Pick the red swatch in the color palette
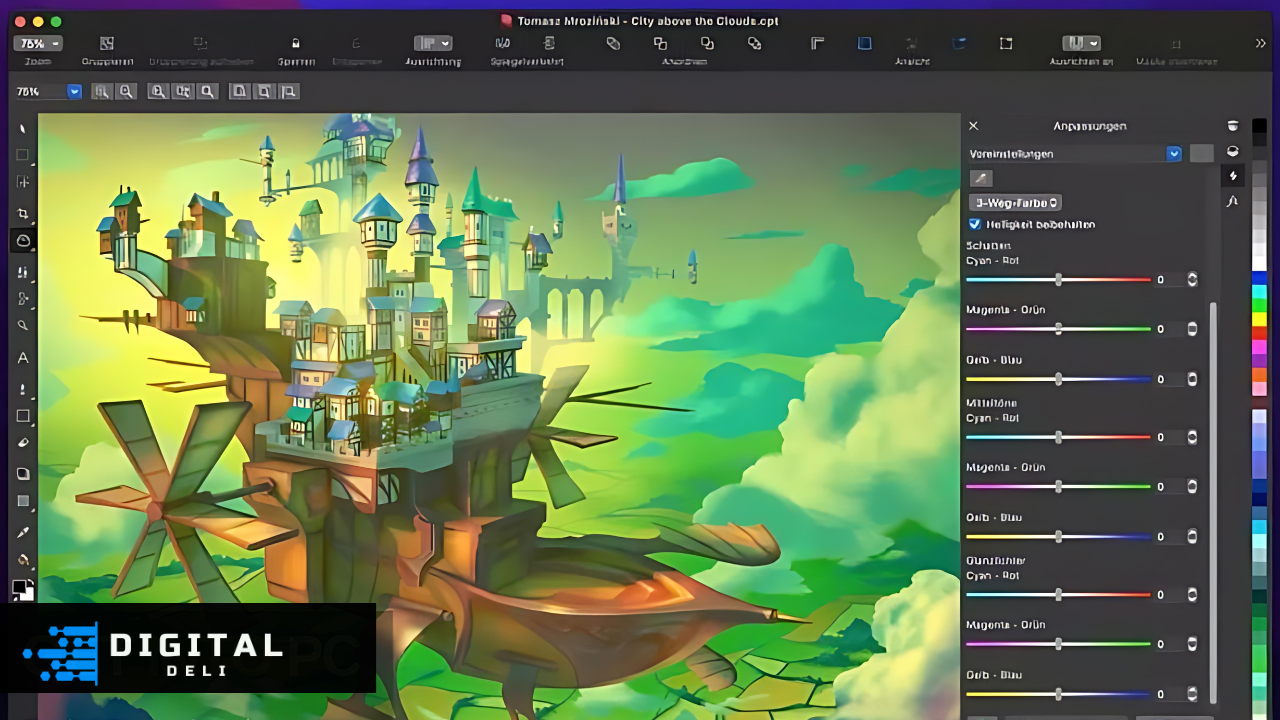This screenshot has width=1280, height=720. pos(1259,333)
